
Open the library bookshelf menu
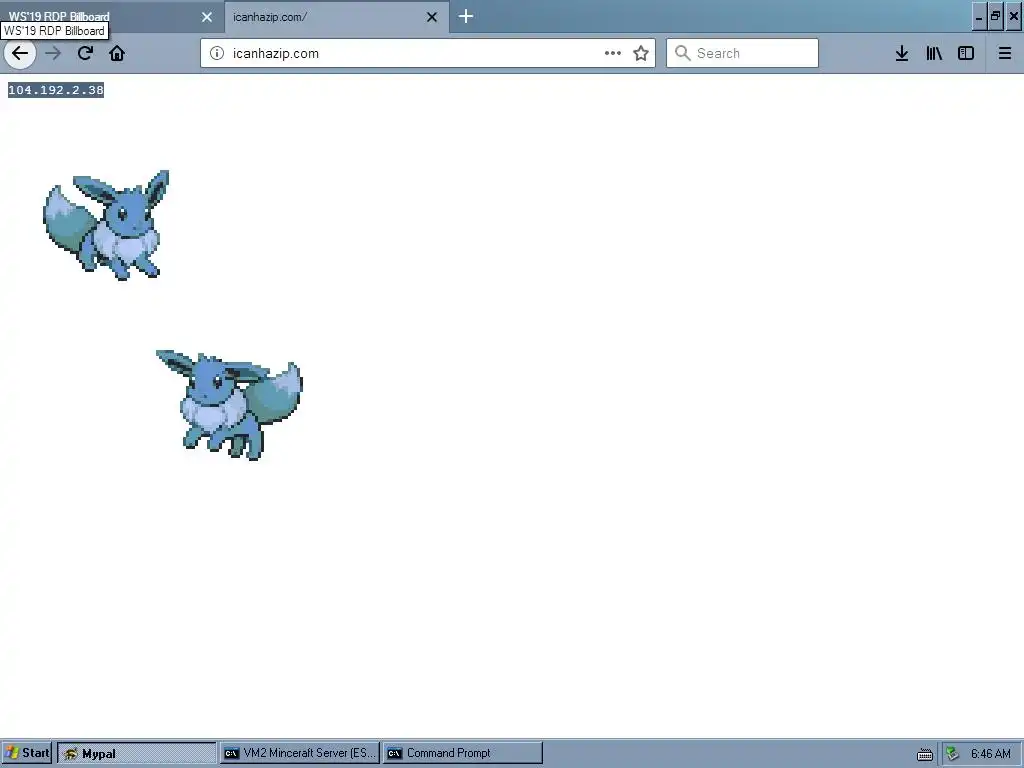coord(934,54)
